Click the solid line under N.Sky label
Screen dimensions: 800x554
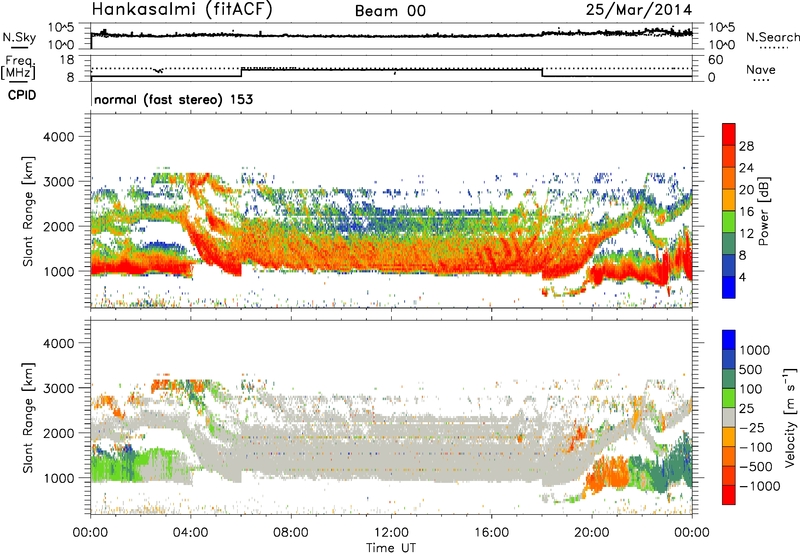20,47
